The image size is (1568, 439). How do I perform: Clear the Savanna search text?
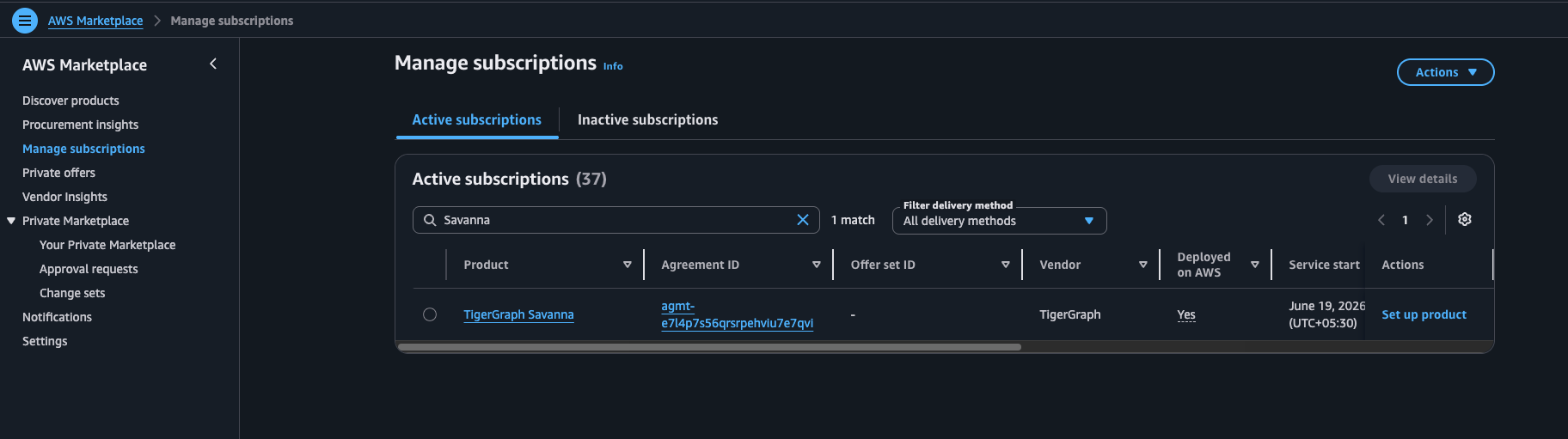[x=803, y=220]
